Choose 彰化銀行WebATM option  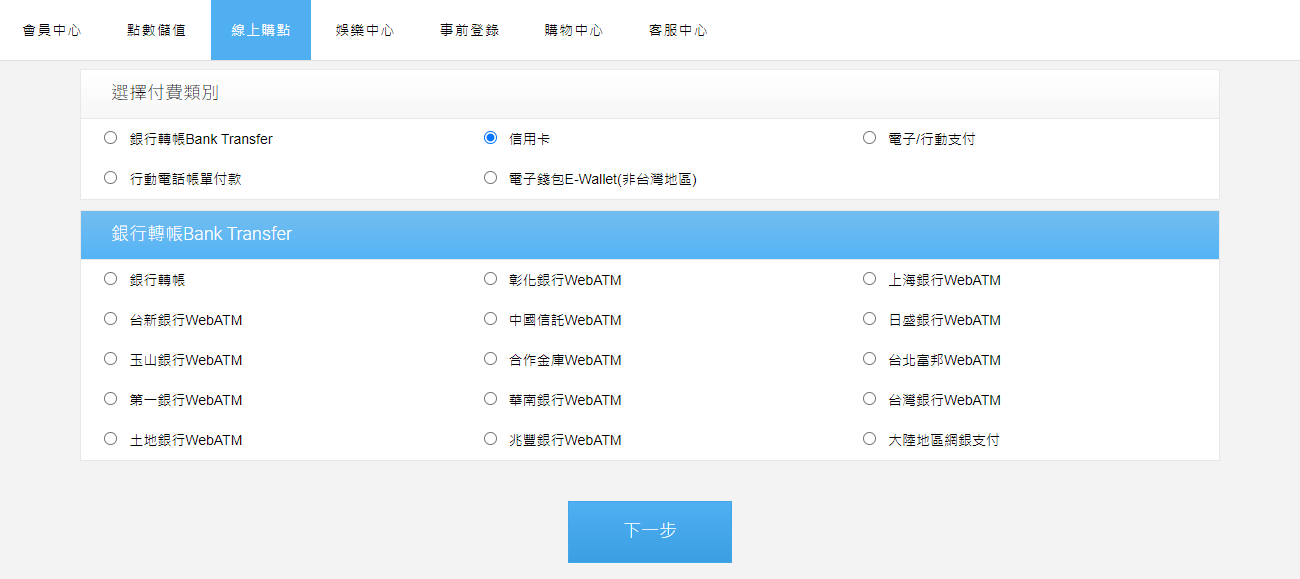490,279
